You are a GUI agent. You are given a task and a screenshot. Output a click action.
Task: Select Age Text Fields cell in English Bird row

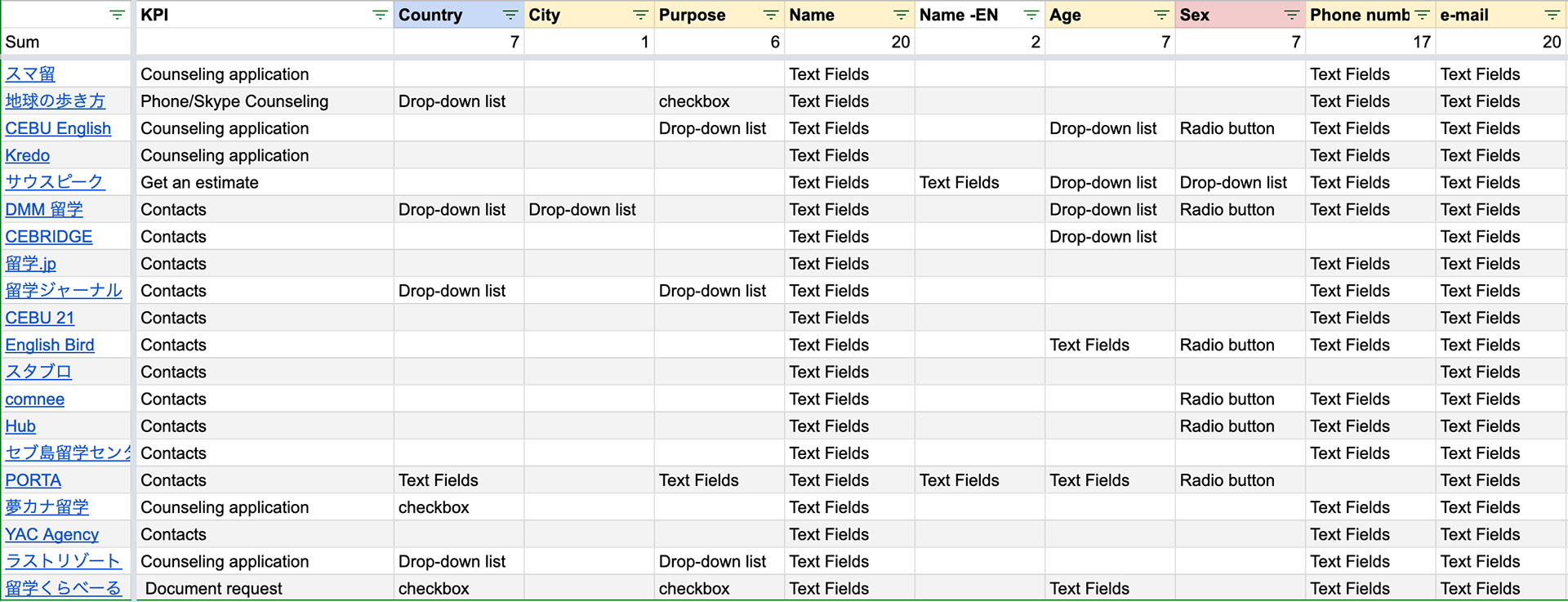(x=1110, y=345)
